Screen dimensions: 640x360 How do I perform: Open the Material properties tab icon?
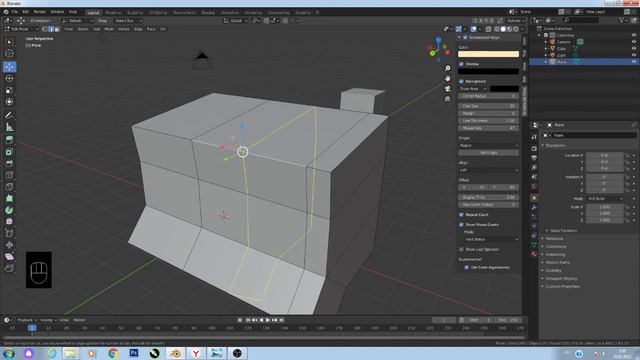tap(534, 254)
